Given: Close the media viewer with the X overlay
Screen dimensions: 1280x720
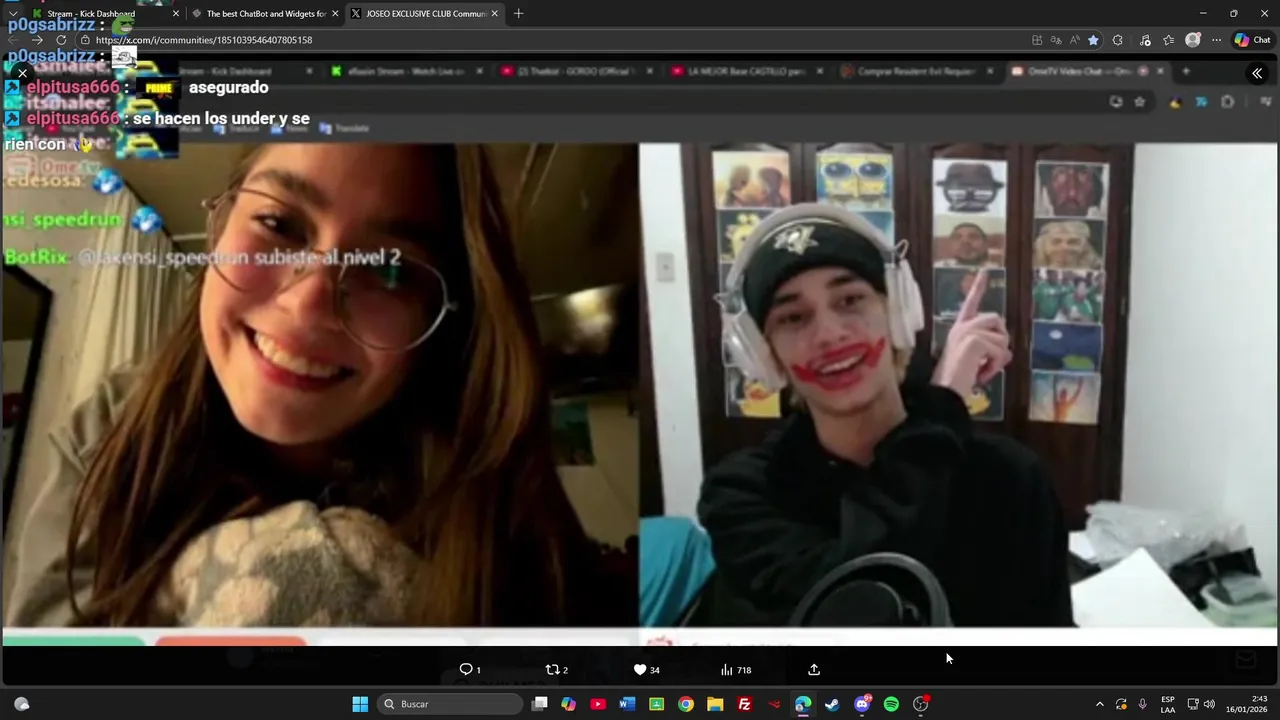Looking at the screenshot, I should pyautogui.click(x=22, y=74).
